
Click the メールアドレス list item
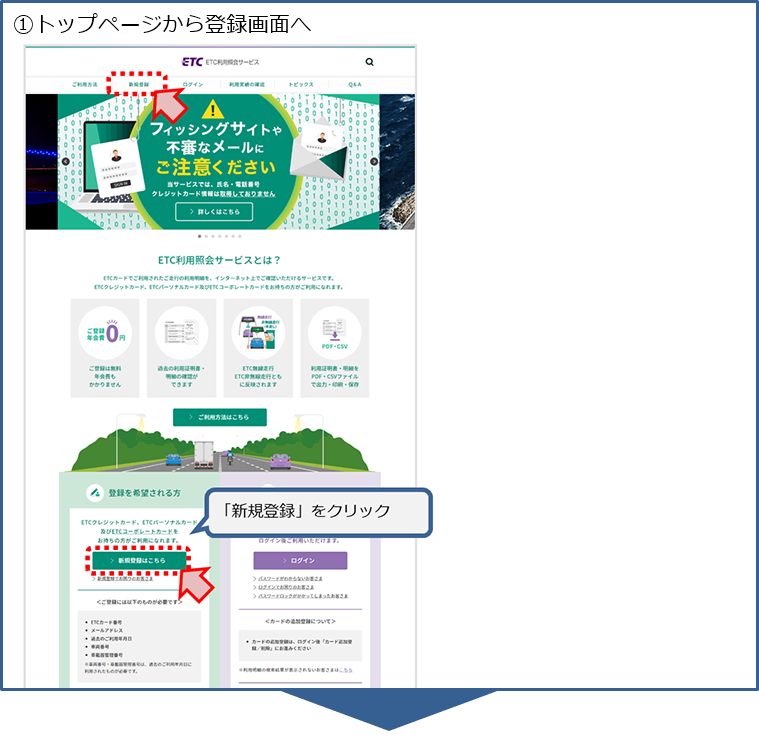(x=105, y=631)
